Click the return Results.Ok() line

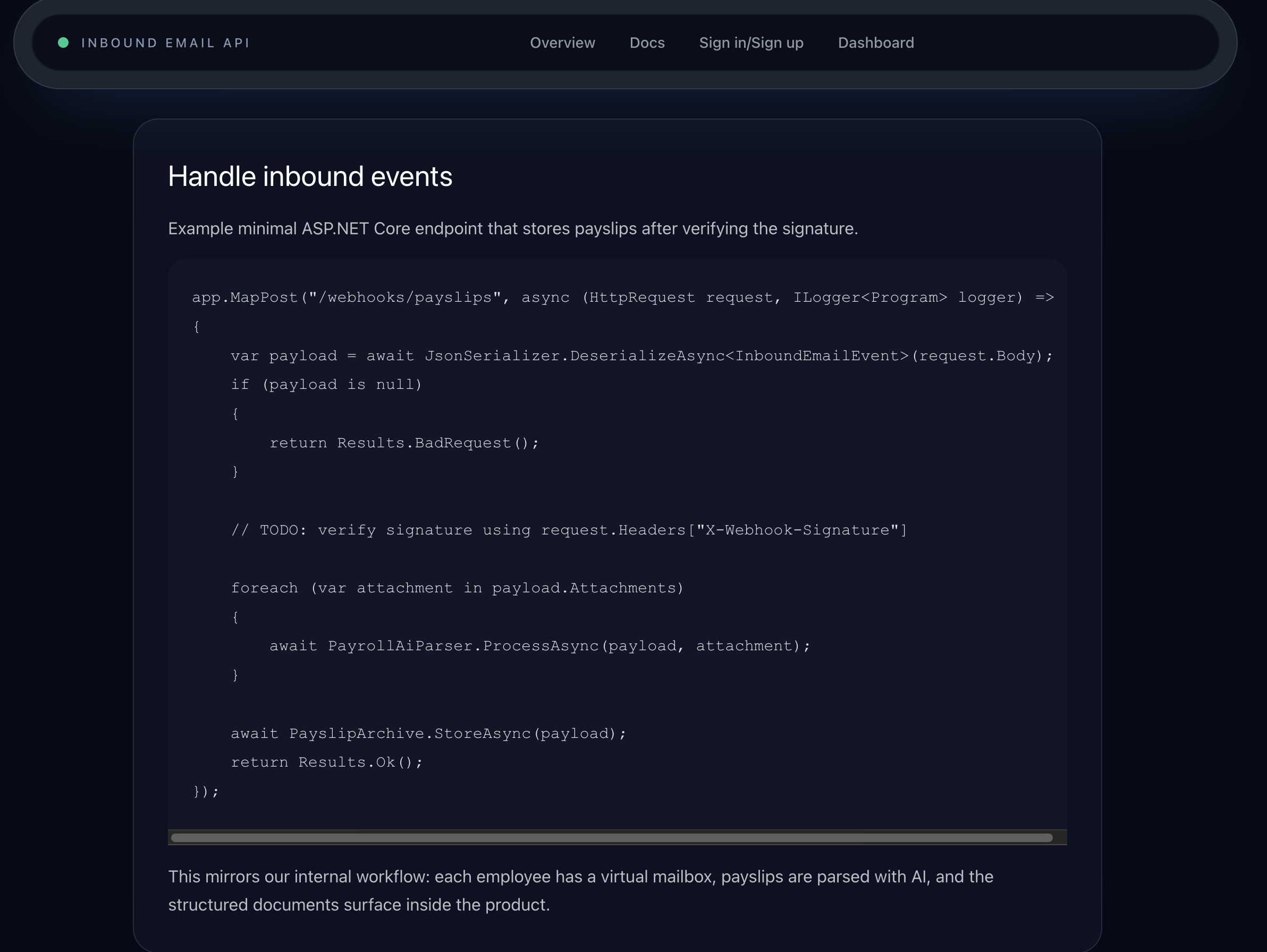point(326,762)
